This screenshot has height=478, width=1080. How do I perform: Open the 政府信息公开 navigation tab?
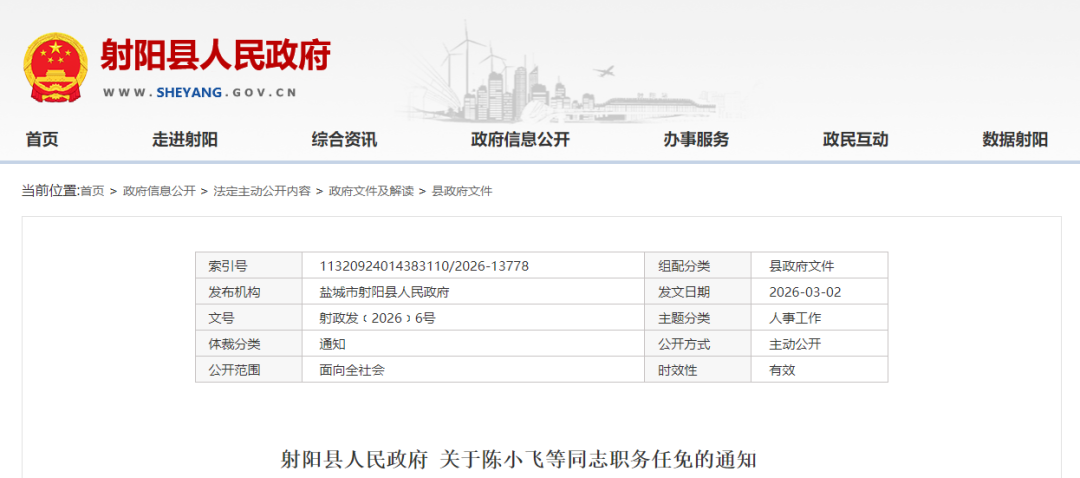[x=520, y=140]
